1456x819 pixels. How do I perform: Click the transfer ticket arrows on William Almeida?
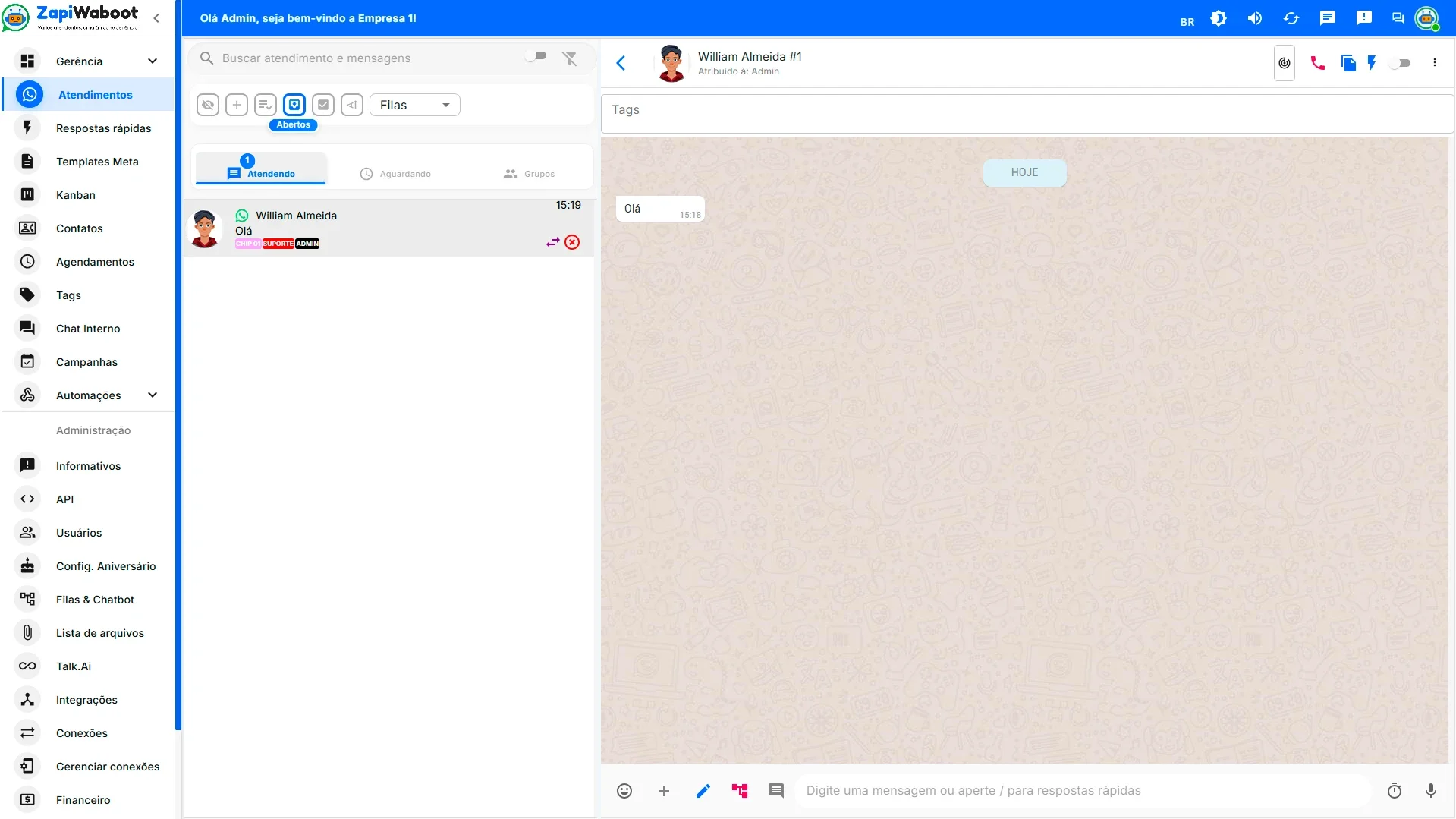coord(553,242)
